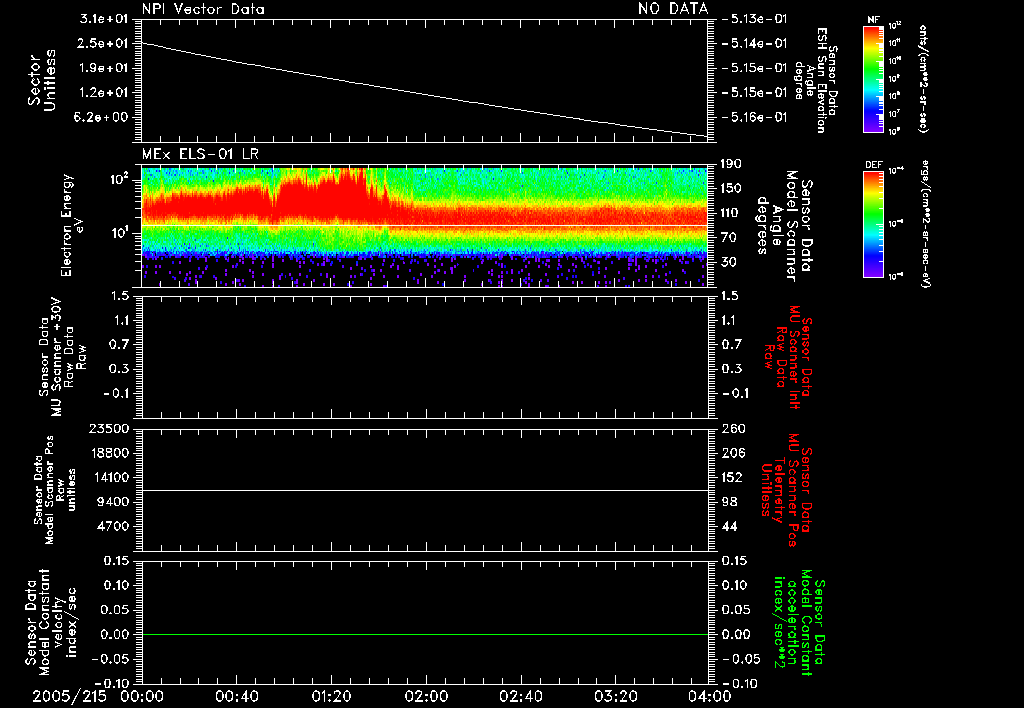Click the 01:20 time axis label
Image resolution: width=1024 pixels, height=708 pixels.
332,696
